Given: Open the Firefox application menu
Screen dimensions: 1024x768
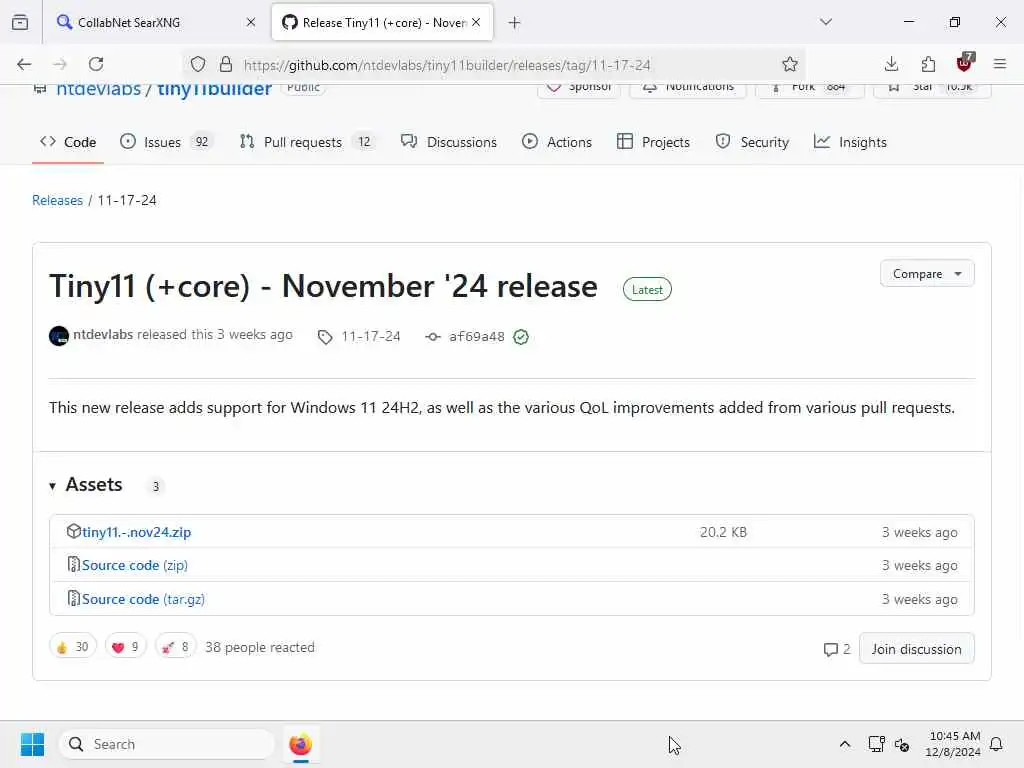Looking at the screenshot, I should 1000,64.
